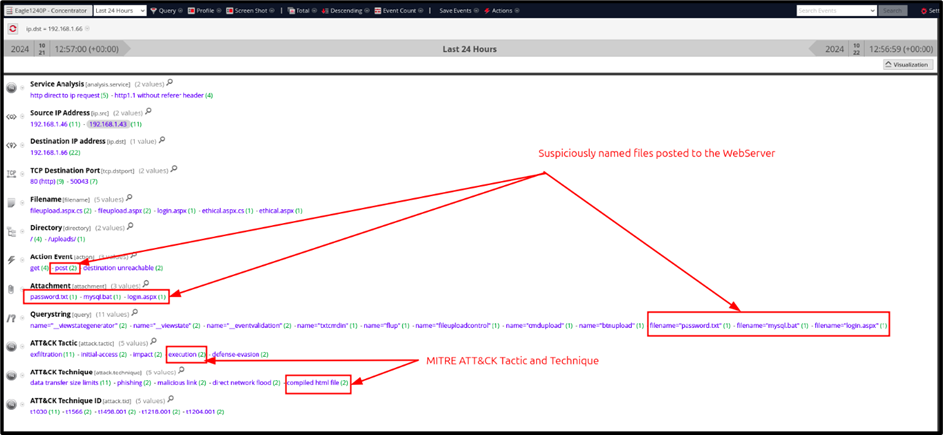Image resolution: width=943 pixels, height=435 pixels.
Task: Click the magnifier next to Service Analysis
Action: click(x=171, y=82)
